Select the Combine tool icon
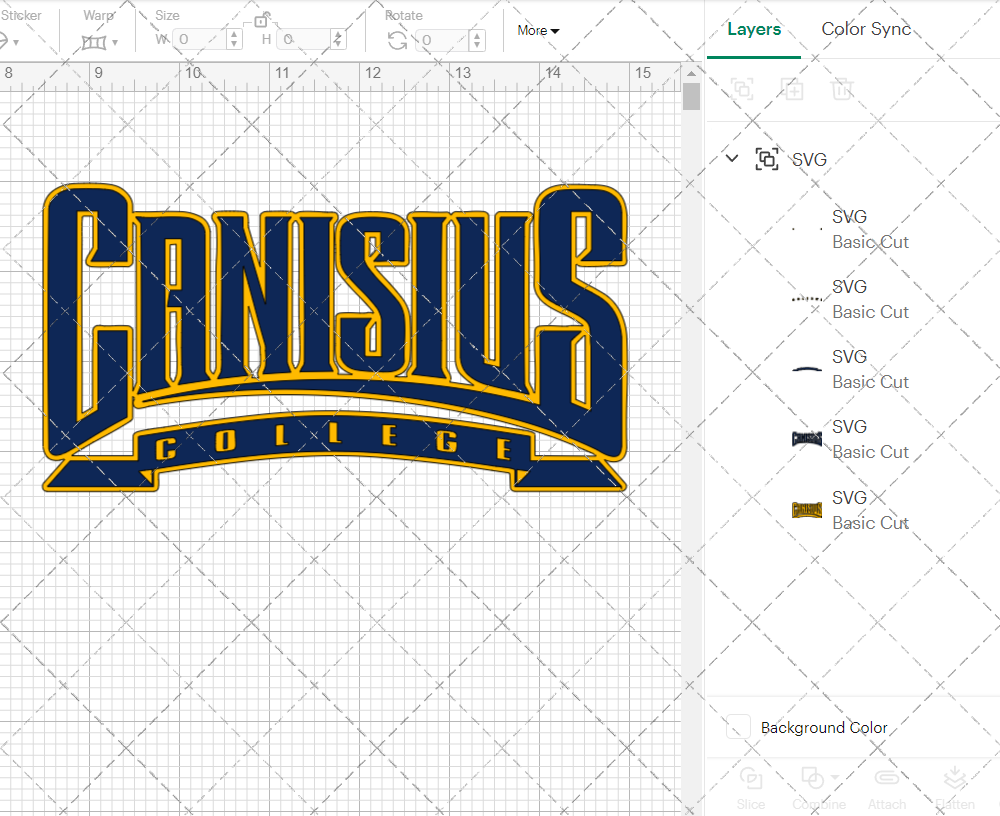The height and width of the screenshot is (816, 1000). [x=813, y=780]
